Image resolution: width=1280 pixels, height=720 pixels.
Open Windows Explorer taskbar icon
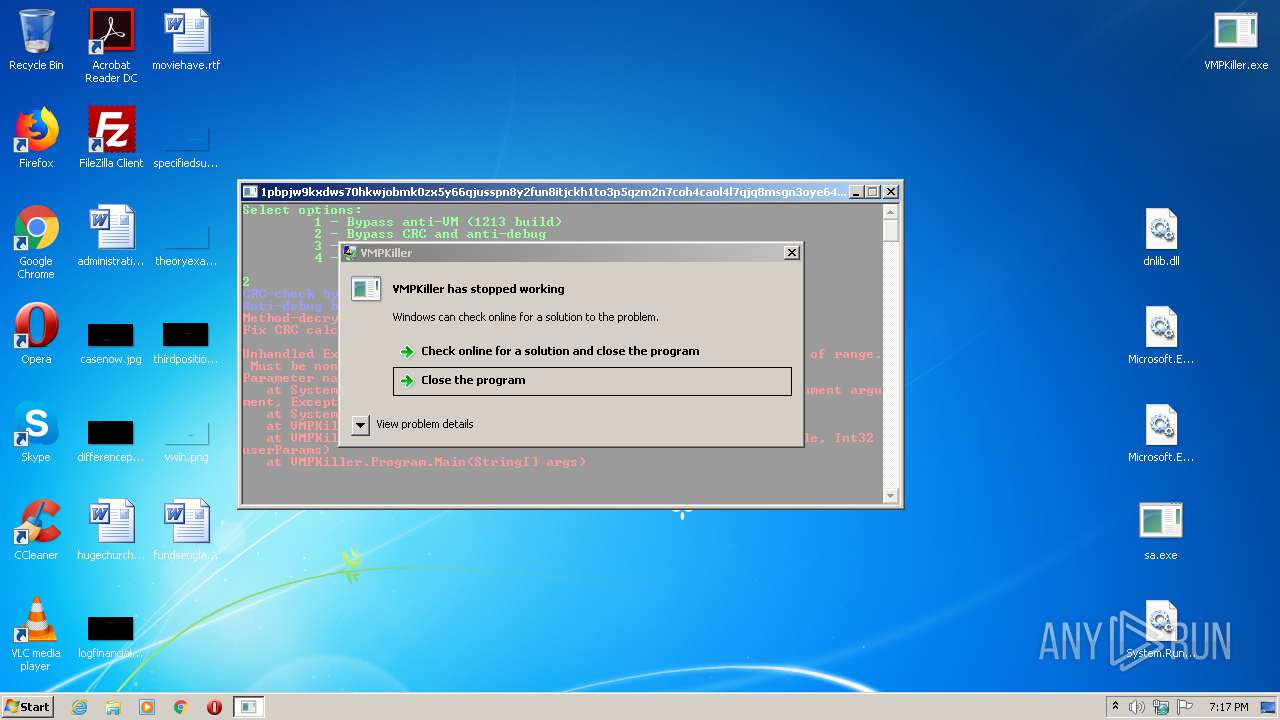pos(113,707)
